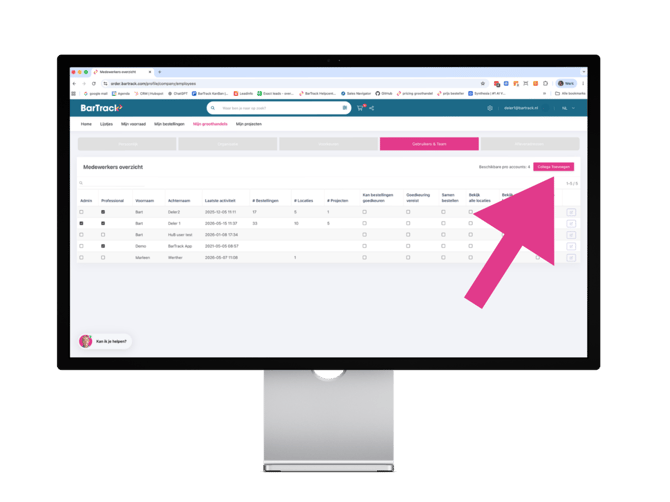Open the Mijn bestellingen menu item

coord(169,124)
